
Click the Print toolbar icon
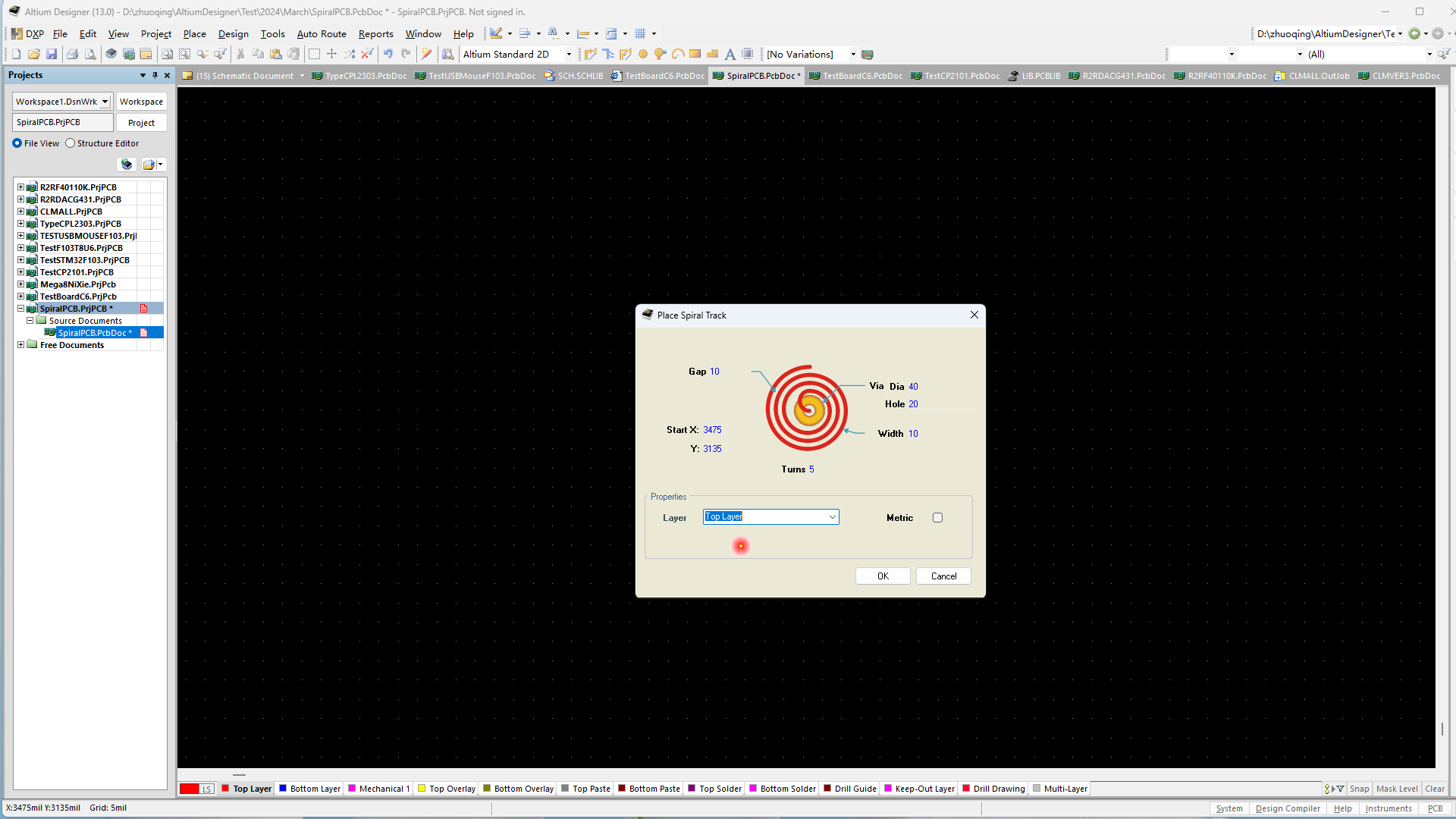click(x=72, y=54)
